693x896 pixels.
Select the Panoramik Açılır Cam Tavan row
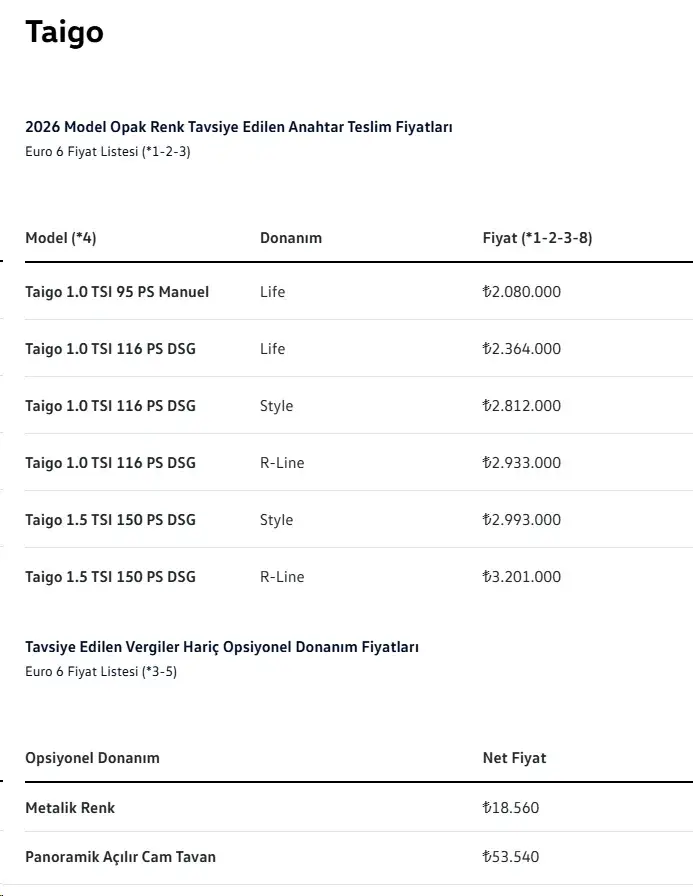[359, 857]
